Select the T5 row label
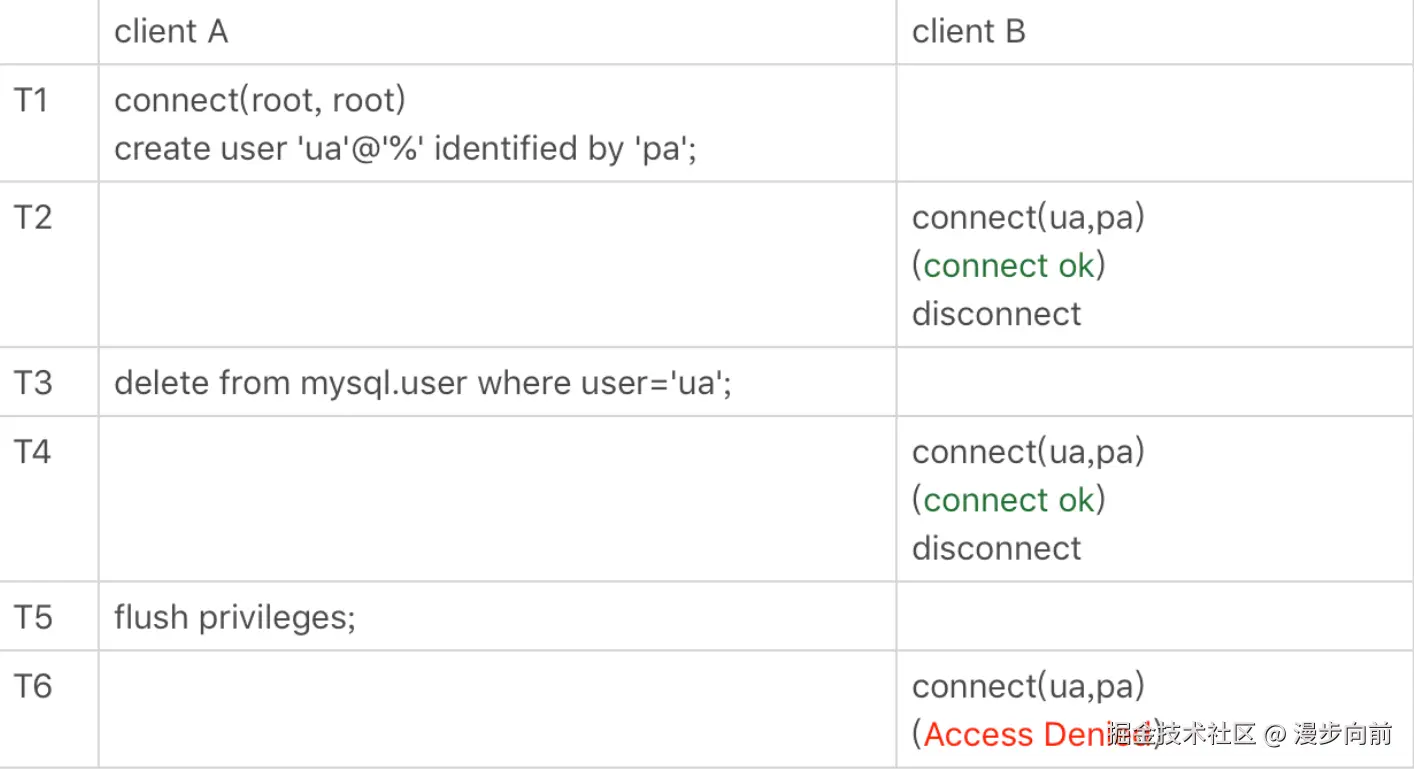Image resolution: width=1414 pixels, height=769 pixels. click(32, 617)
